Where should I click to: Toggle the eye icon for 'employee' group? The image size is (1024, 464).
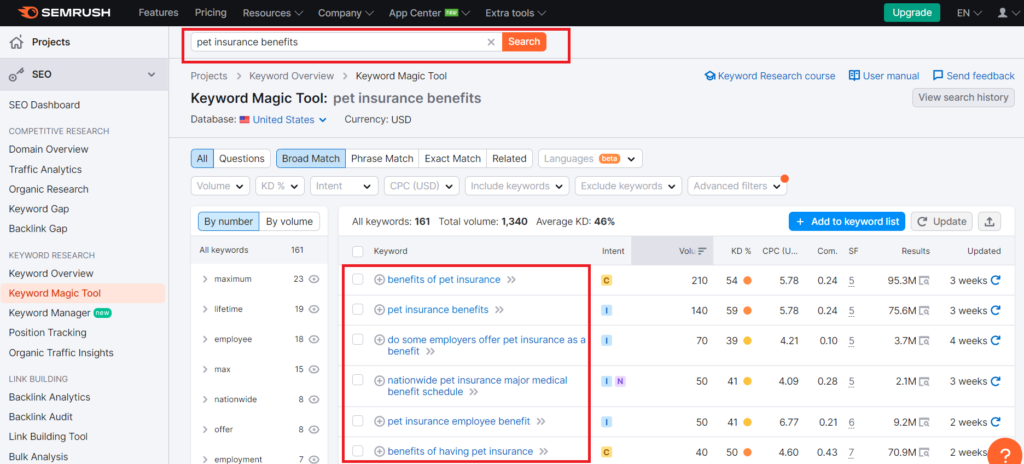[x=313, y=339]
